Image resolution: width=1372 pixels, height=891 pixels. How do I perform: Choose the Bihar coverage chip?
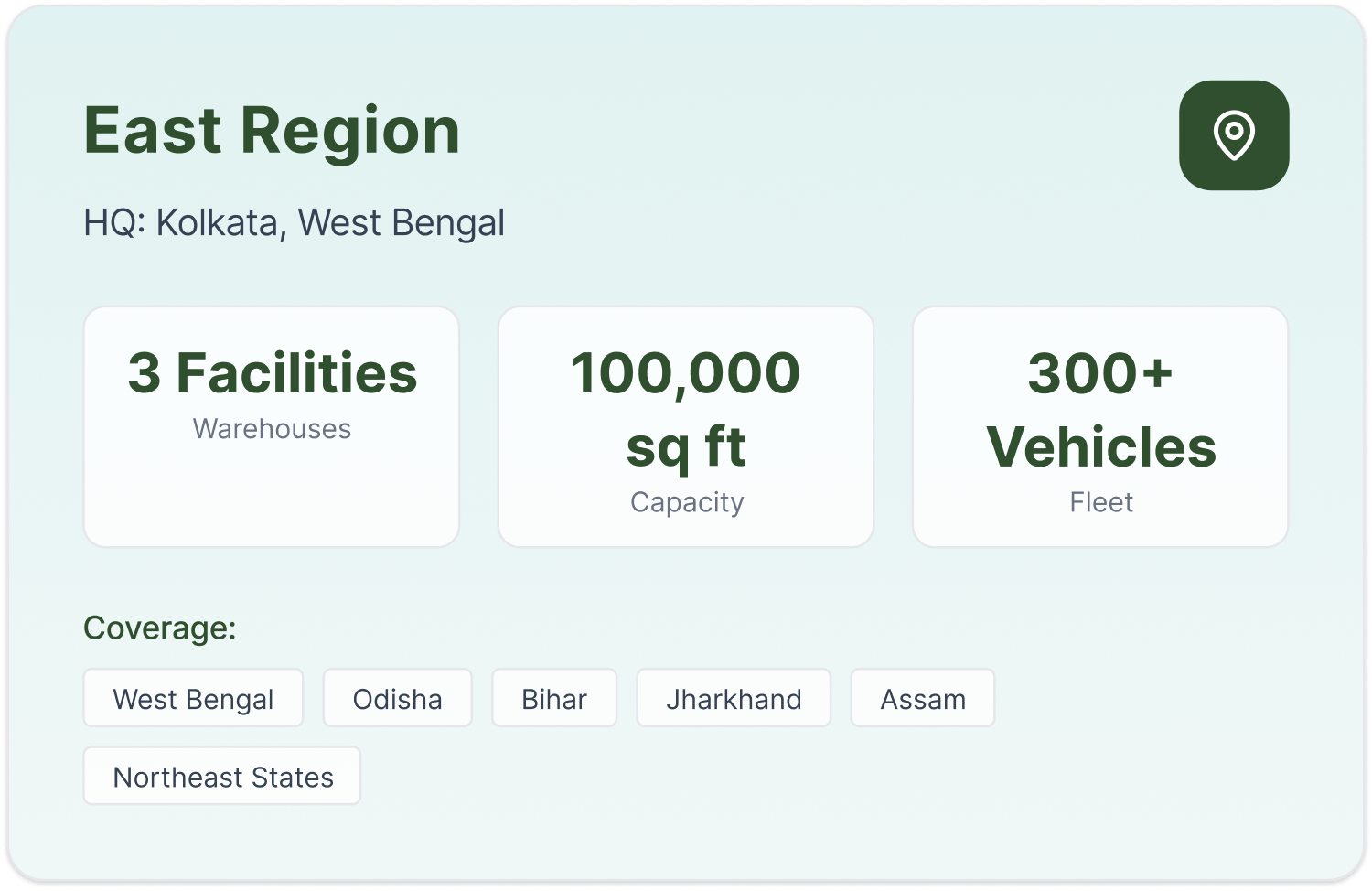[554, 699]
